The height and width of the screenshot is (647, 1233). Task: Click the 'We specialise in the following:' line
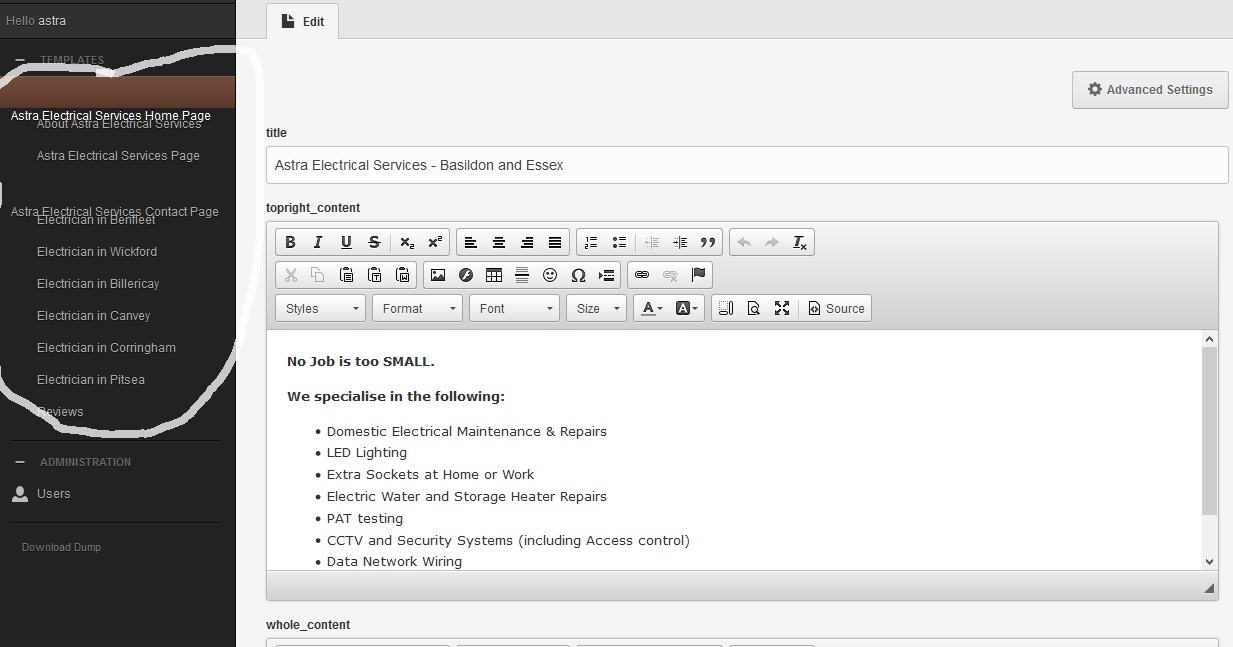pos(396,397)
